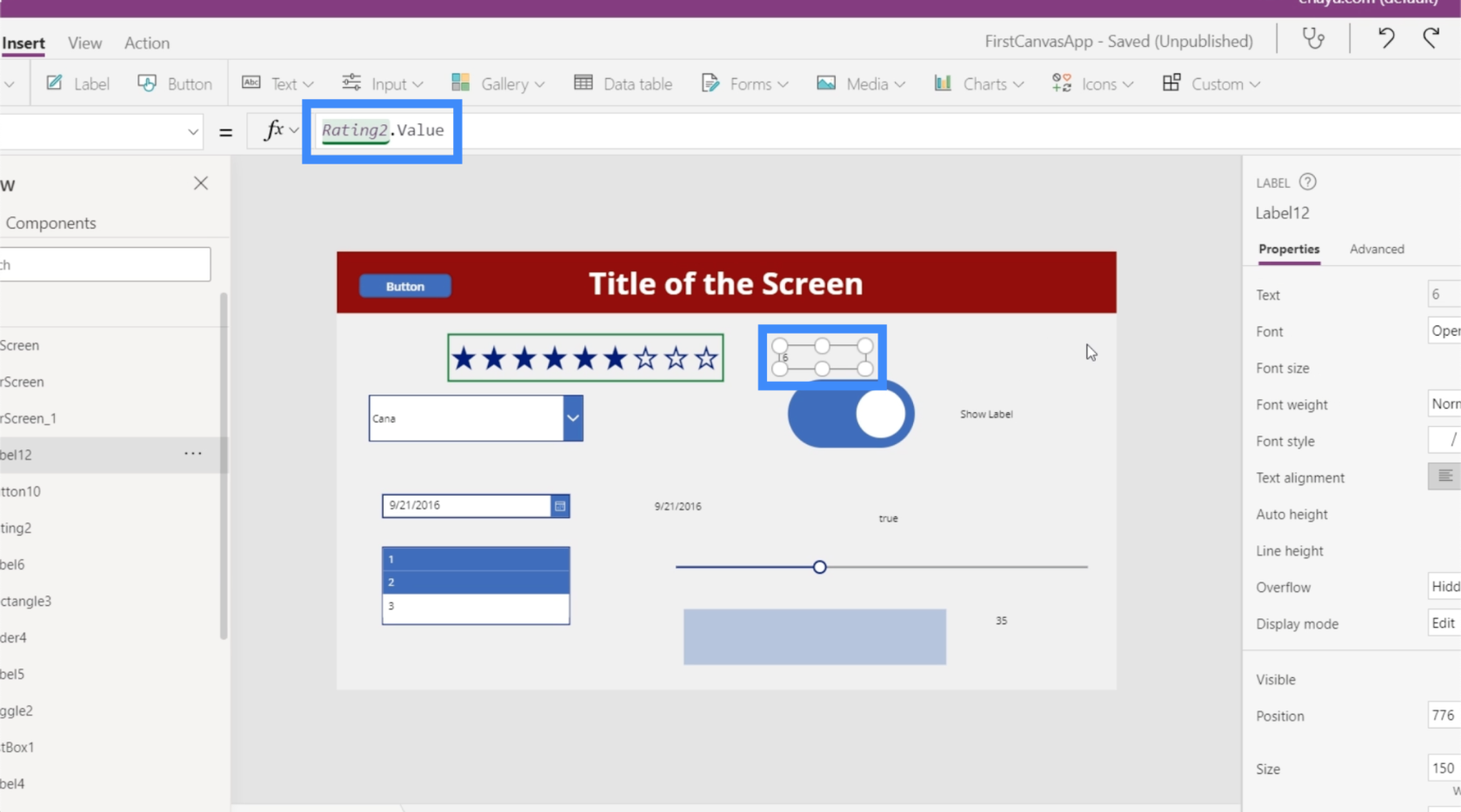Open the Font weight dropdown
This screenshot has height=812, width=1461.
click(1444, 403)
